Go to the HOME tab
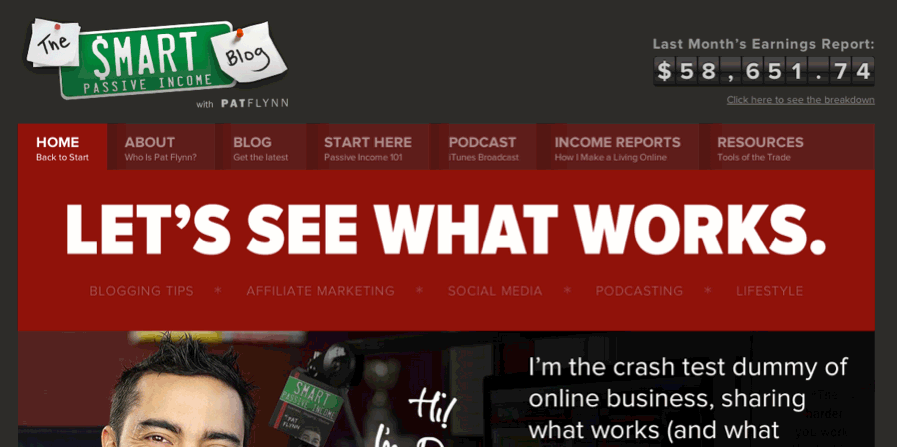The width and height of the screenshot is (898, 448). coord(62,147)
